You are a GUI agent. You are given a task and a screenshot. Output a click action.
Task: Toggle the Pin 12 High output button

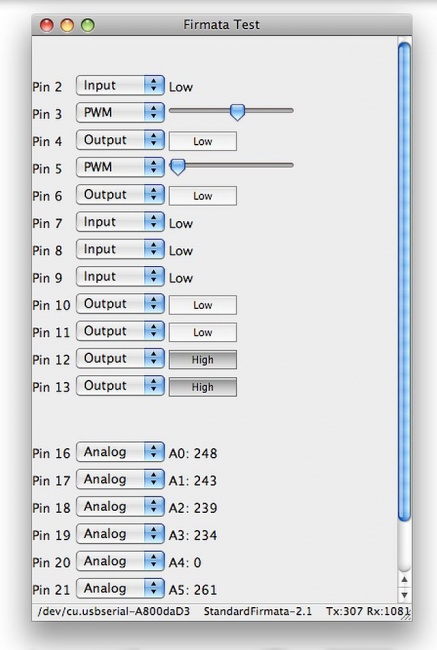[203, 360]
